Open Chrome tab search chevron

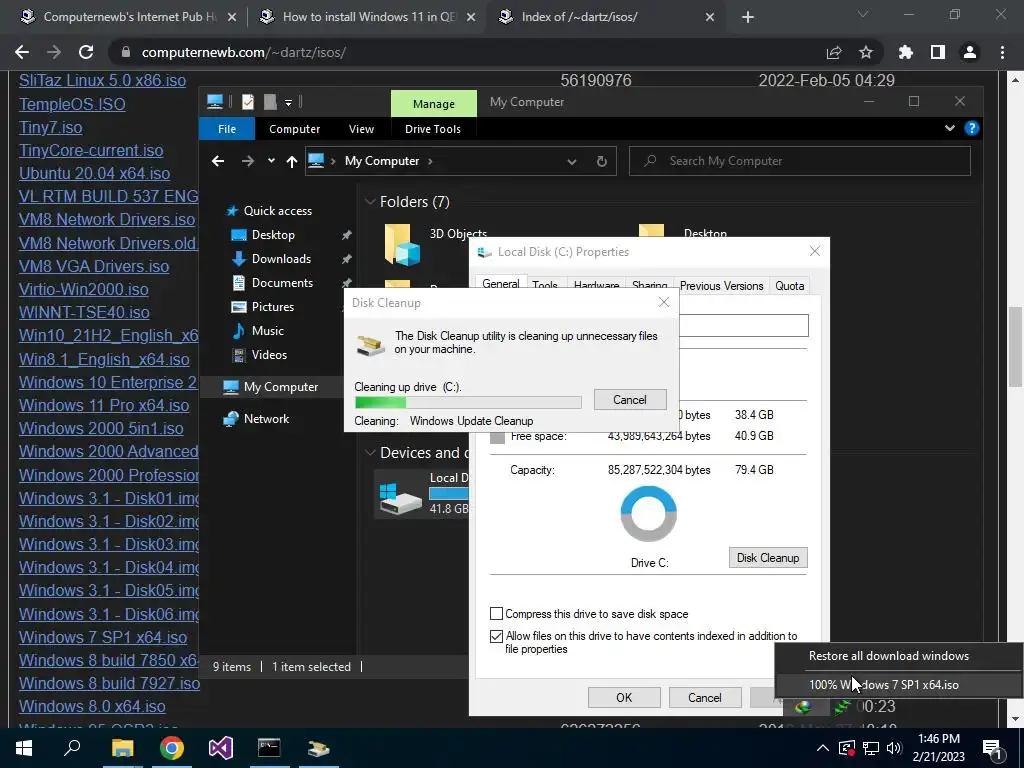click(863, 14)
